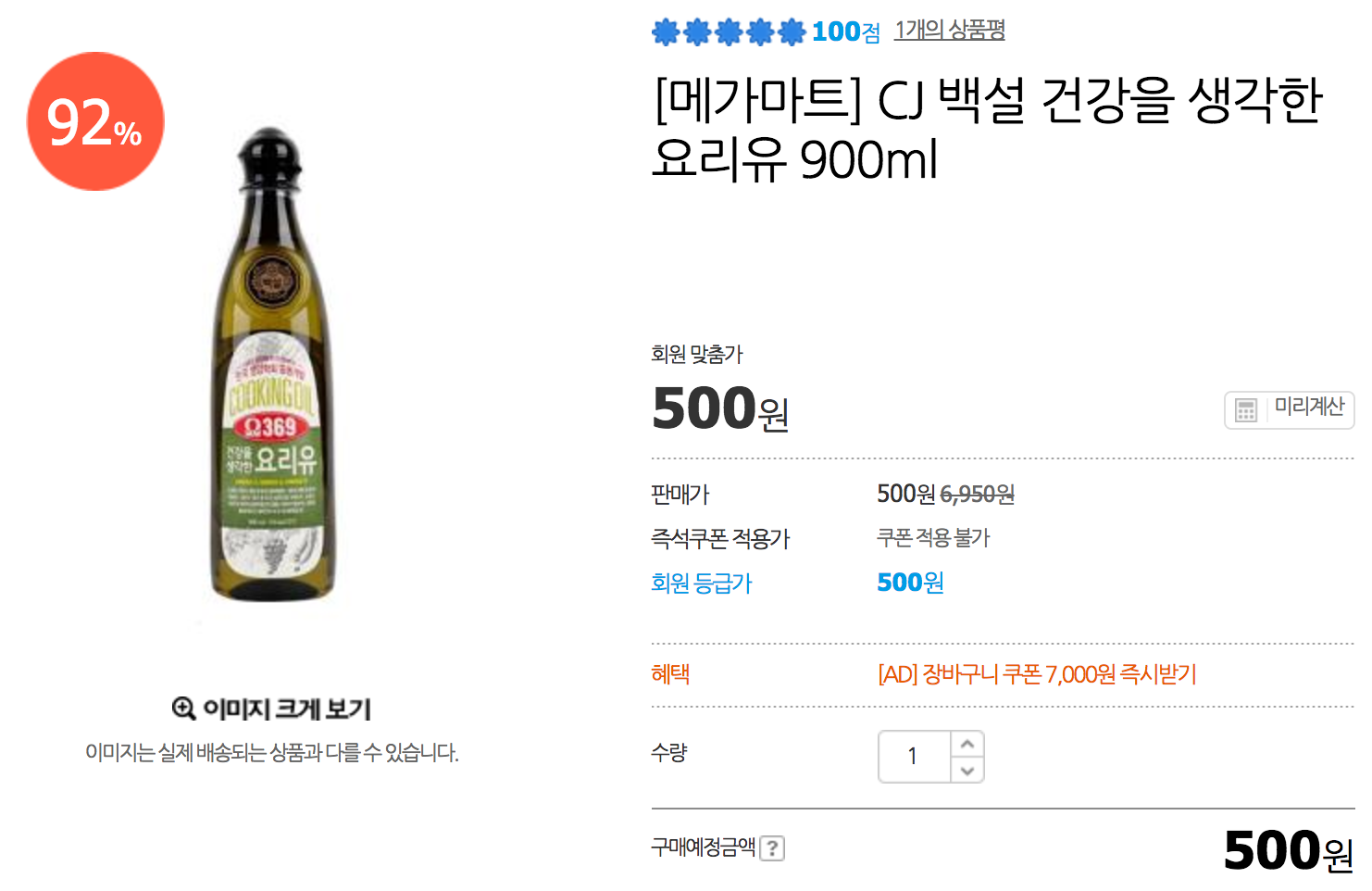Select the middle (third) rating star
Viewport: 1372px width, 891px height.
coord(729,32)
